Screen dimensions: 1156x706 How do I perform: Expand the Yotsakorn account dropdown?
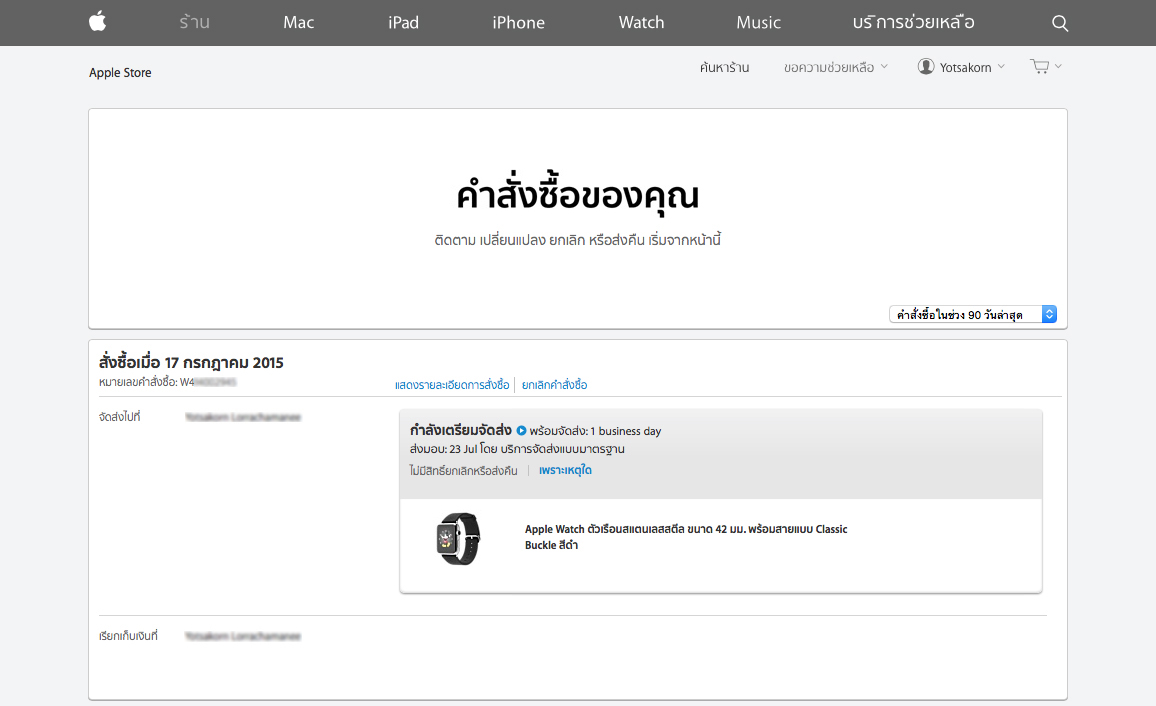tap(972, 67)
